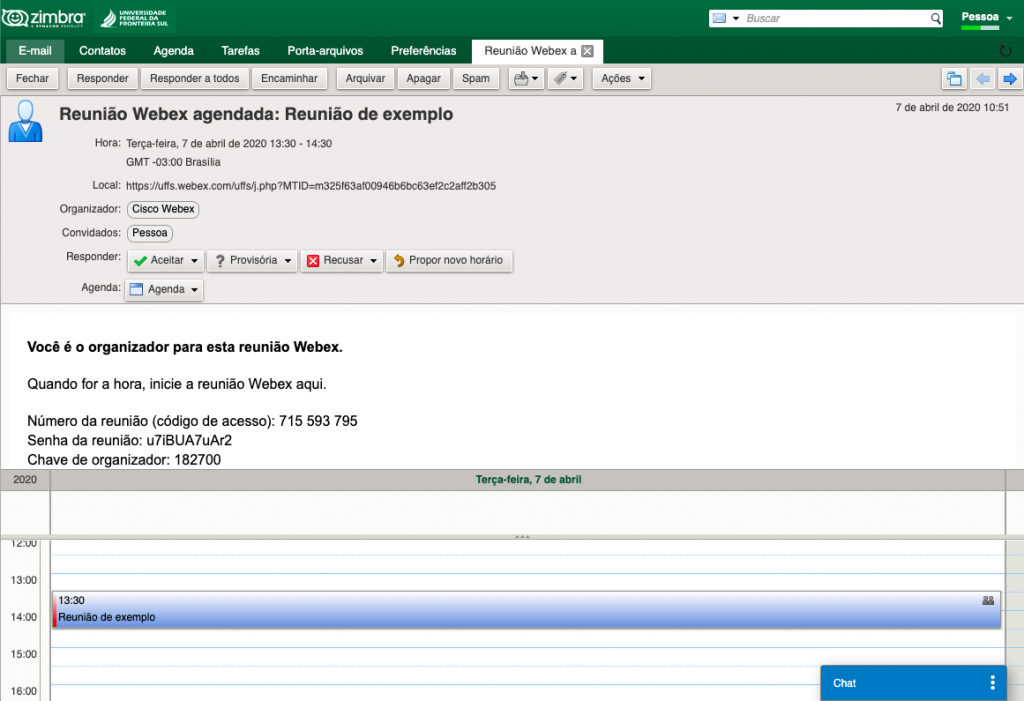
Task: Expand the Aceitar dropdown arrow
Action: [194, 261]
